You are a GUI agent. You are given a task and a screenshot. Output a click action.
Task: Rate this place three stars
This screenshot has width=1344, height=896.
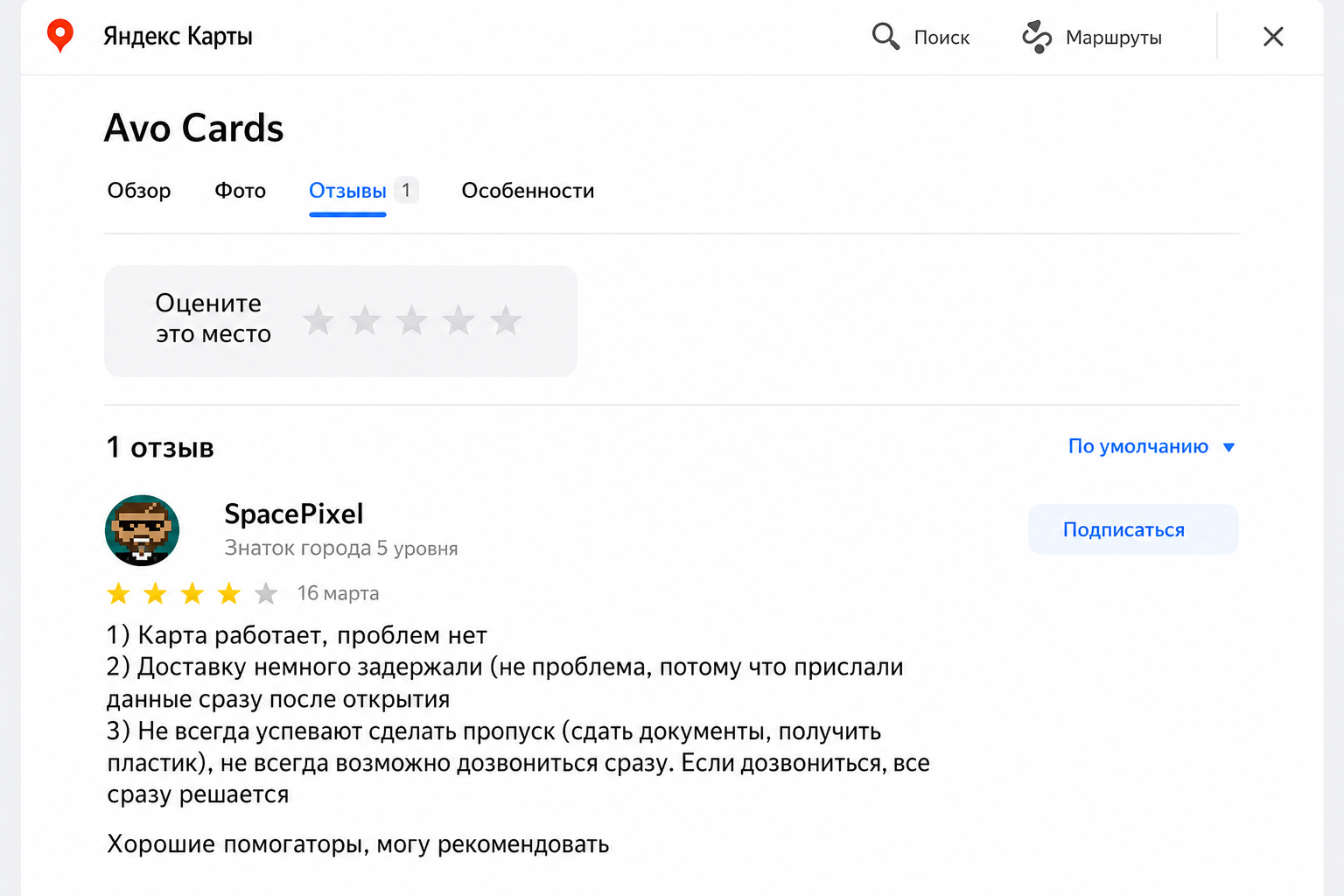click(411, 320)
